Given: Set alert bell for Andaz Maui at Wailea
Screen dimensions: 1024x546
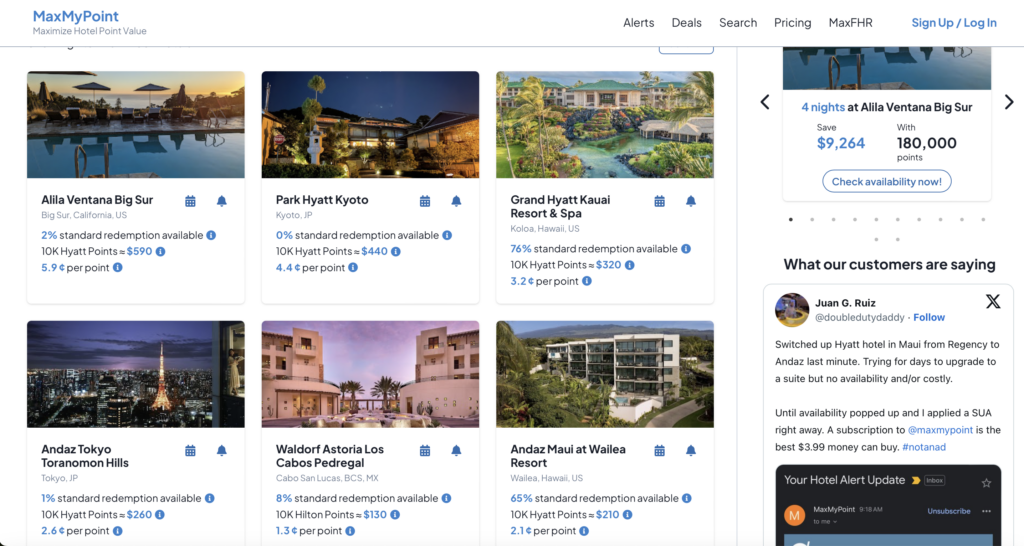Looking at the screenshot, I should 690,451.
